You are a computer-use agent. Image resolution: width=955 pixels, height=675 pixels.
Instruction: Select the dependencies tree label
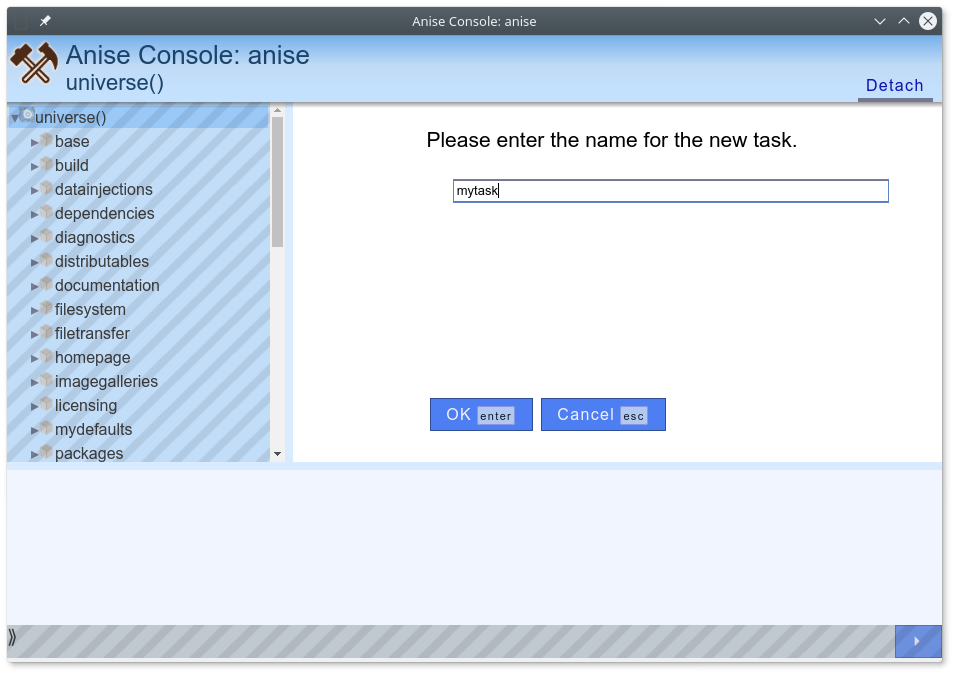pos(105,213)
